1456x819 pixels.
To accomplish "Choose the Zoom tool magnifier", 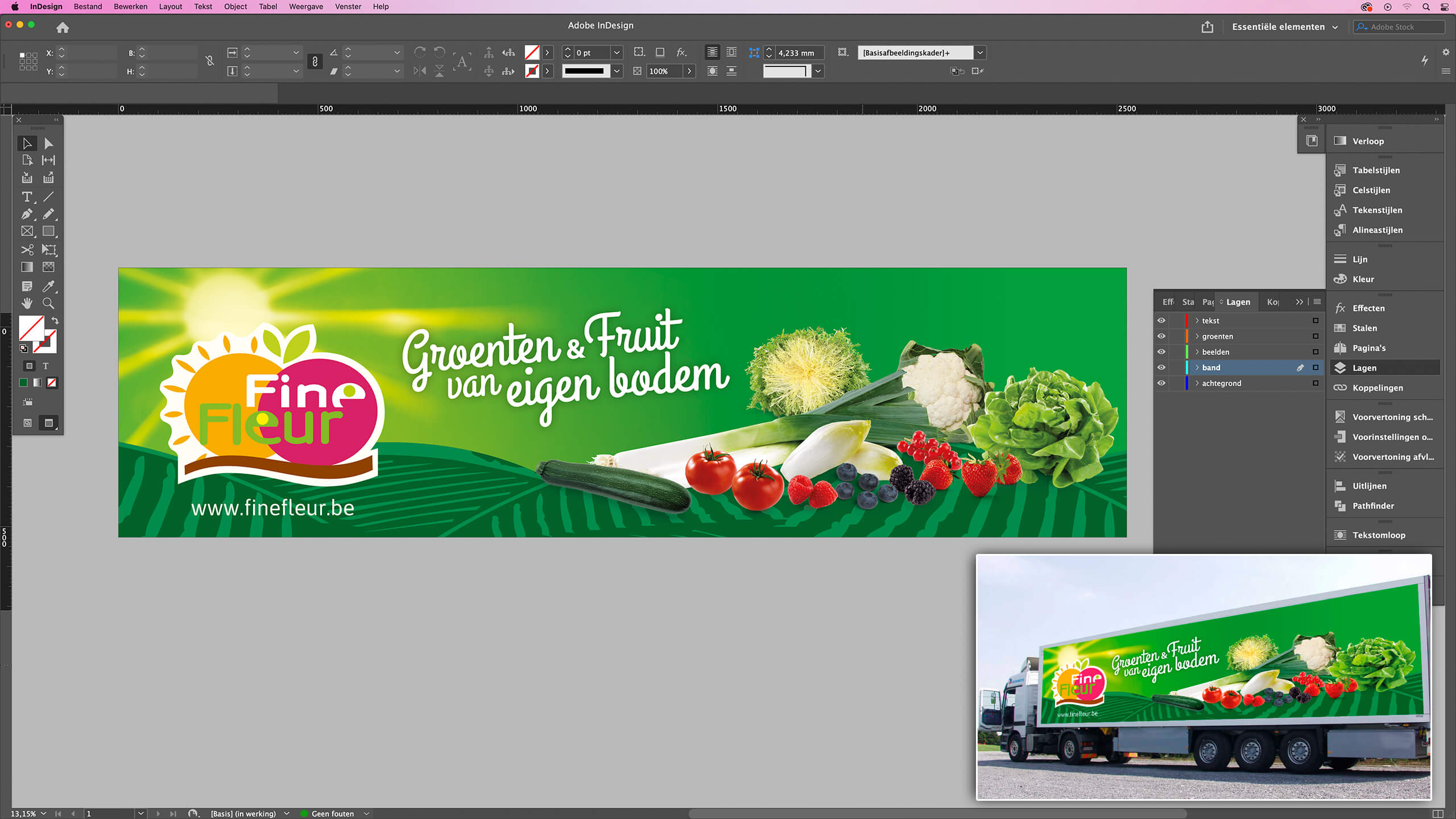I will 48,303.
